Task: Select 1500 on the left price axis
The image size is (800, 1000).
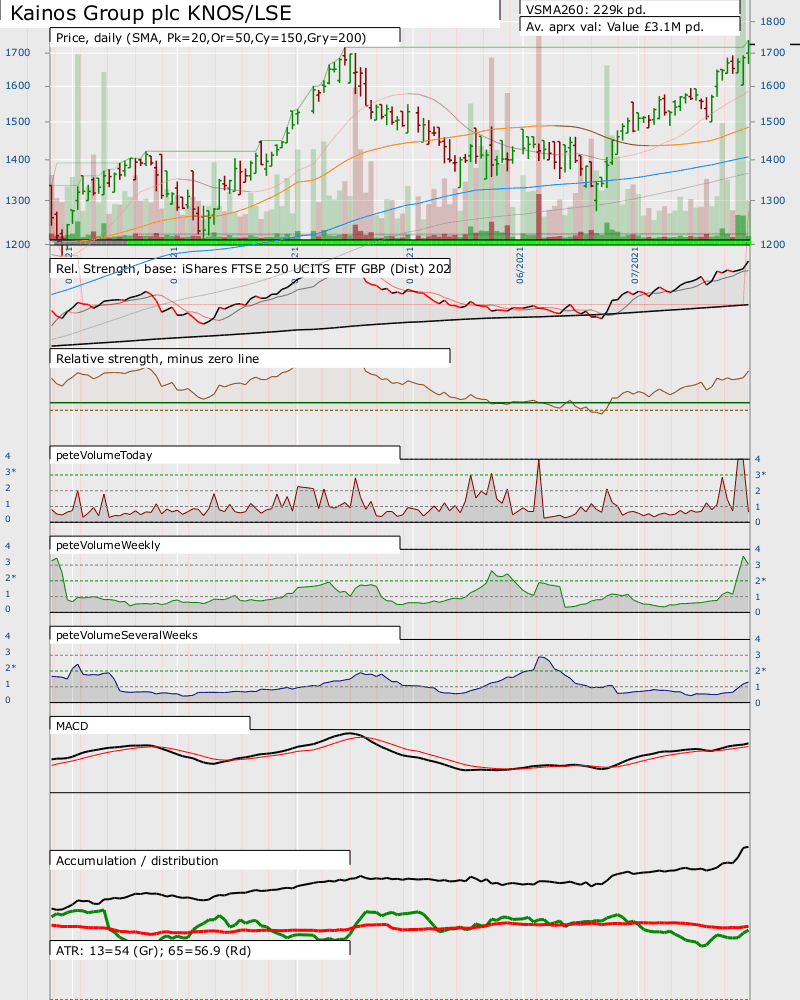Action: tap(18, 121)
